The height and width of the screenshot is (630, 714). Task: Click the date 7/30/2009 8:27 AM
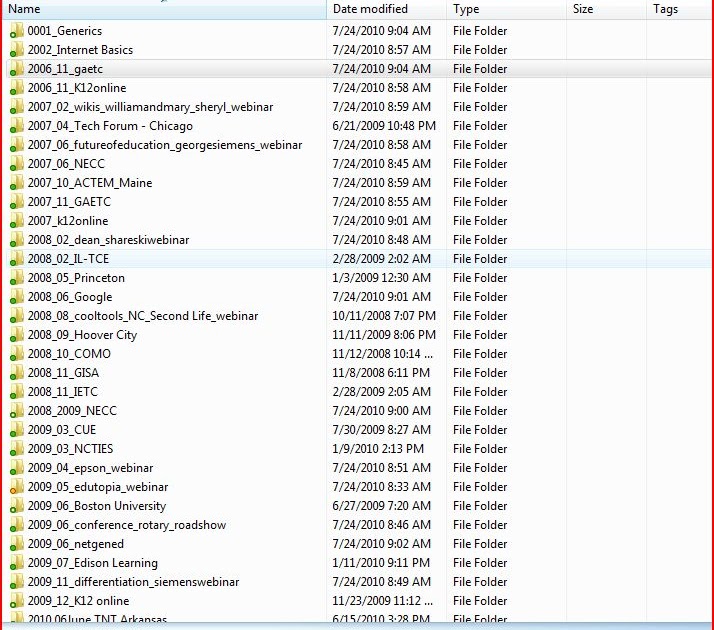click(382, 430)
